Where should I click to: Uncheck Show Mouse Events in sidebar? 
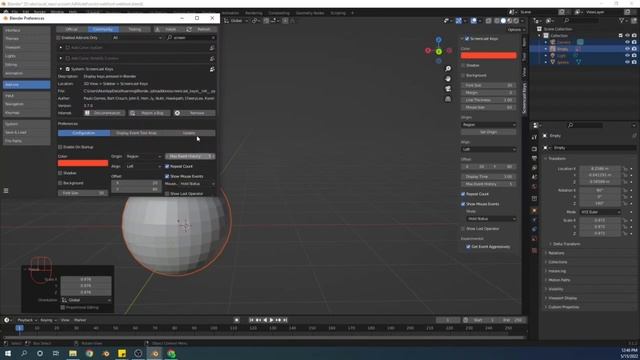click(463, 204)
